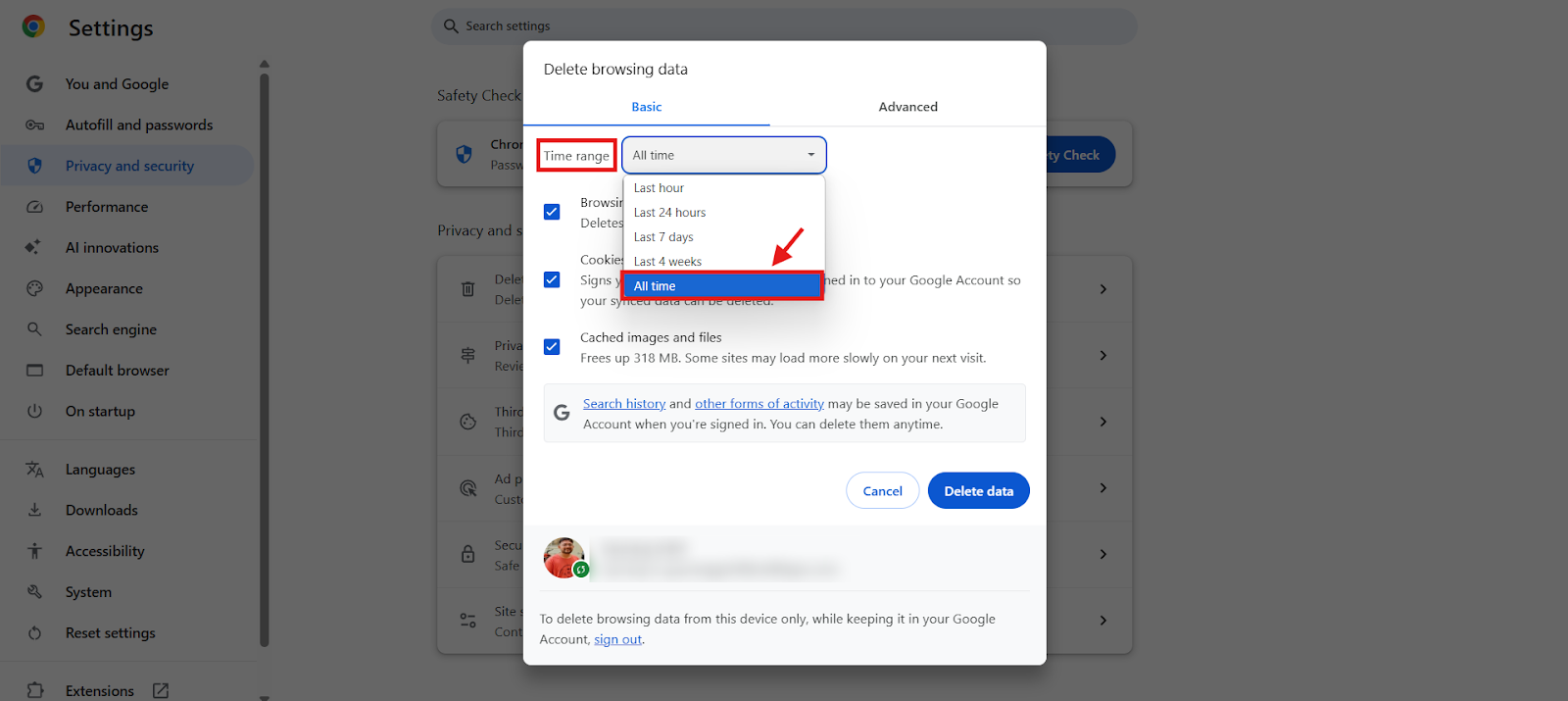This screenshot has height=701, width=1568.
Task: Click the translate icon for Languages
Action: pos(34,470)
